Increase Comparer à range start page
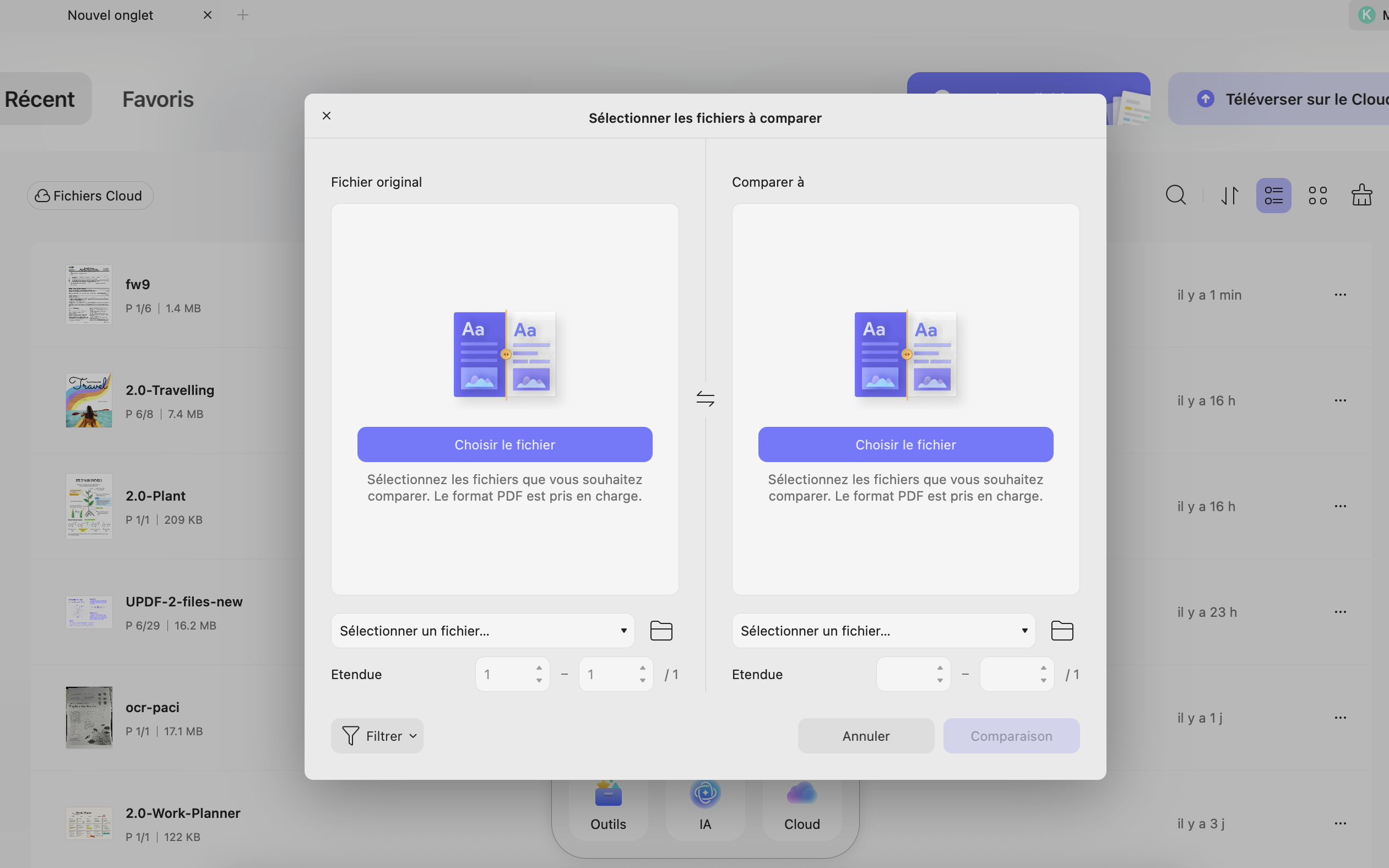The width and height of the screenshot is (1389, 868). point(940,668)
